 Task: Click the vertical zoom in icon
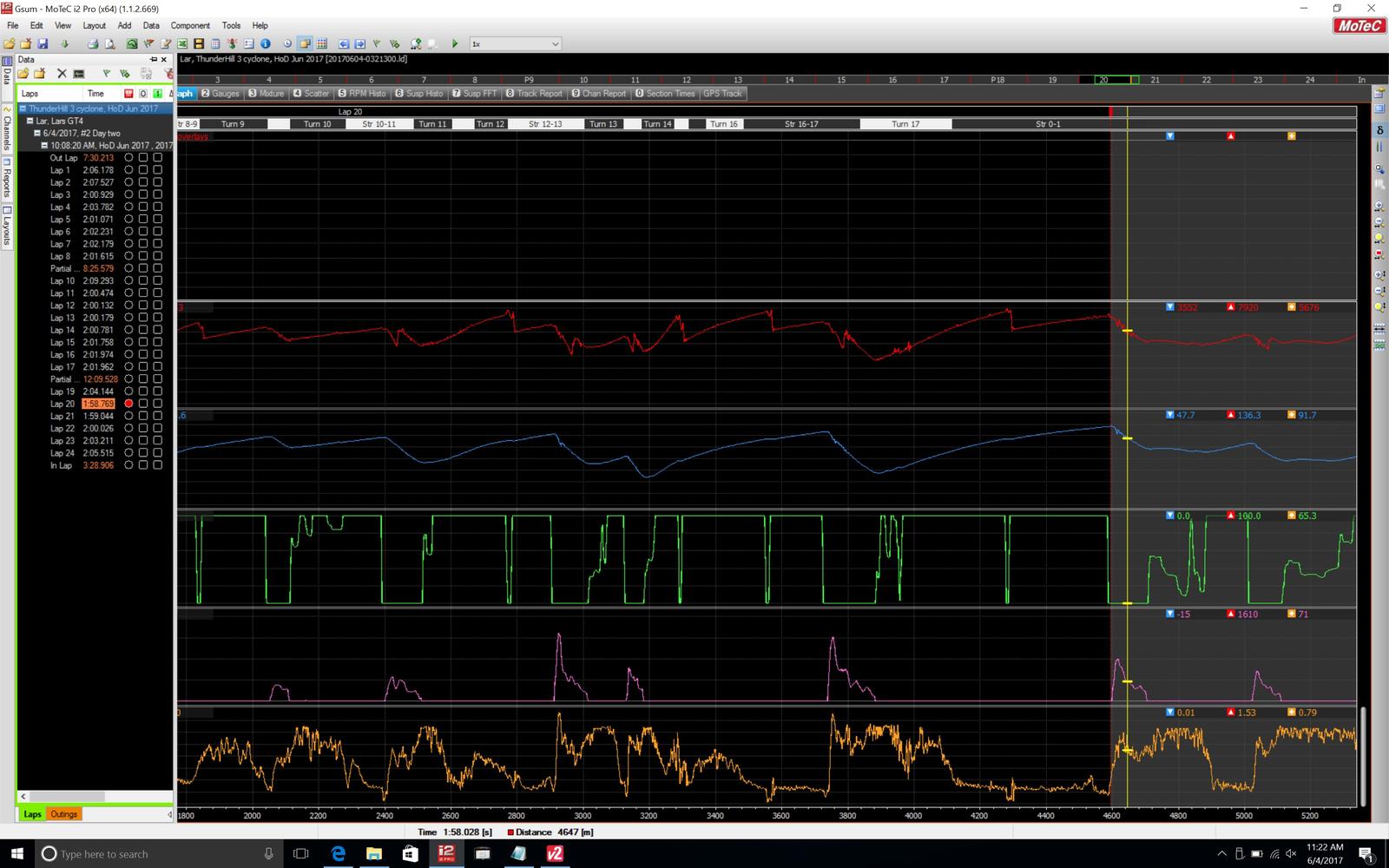point(1379,274)
